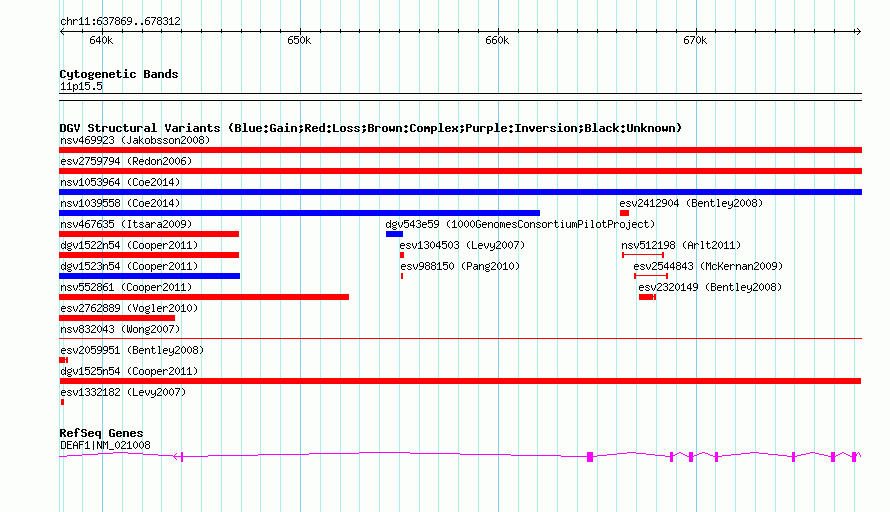This screenshot has height=512, width=890.
Task: Select the small red esv2059951 marker
Action: pyautogui.click(x=64, y=360)
